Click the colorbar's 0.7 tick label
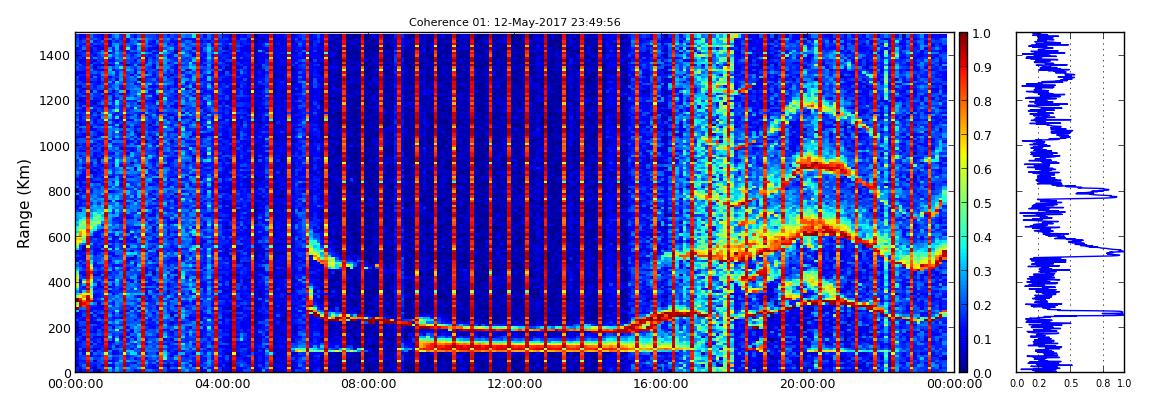The width and height of the screenshot is (1150, 407). [x=982, y=136]
